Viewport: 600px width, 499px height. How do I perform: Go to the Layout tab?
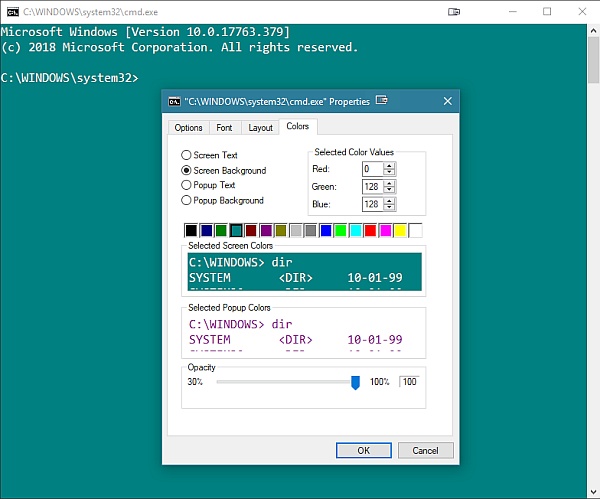tap(260, 127)
